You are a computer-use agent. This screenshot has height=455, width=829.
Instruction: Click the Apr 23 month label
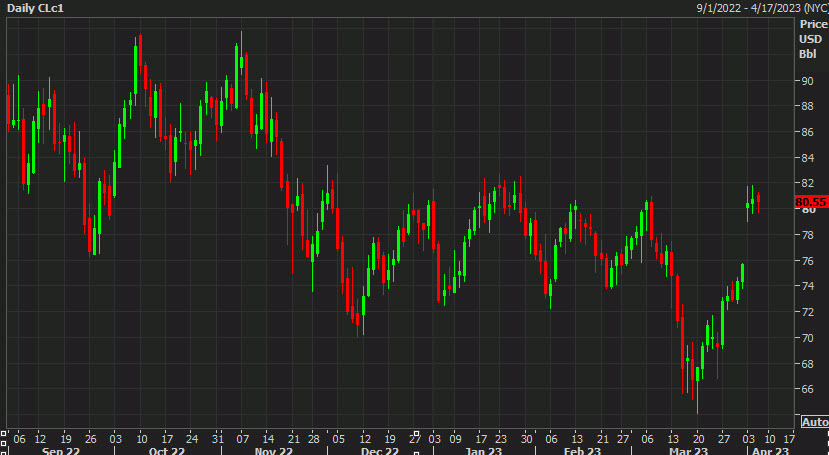(x=771, y=451)
